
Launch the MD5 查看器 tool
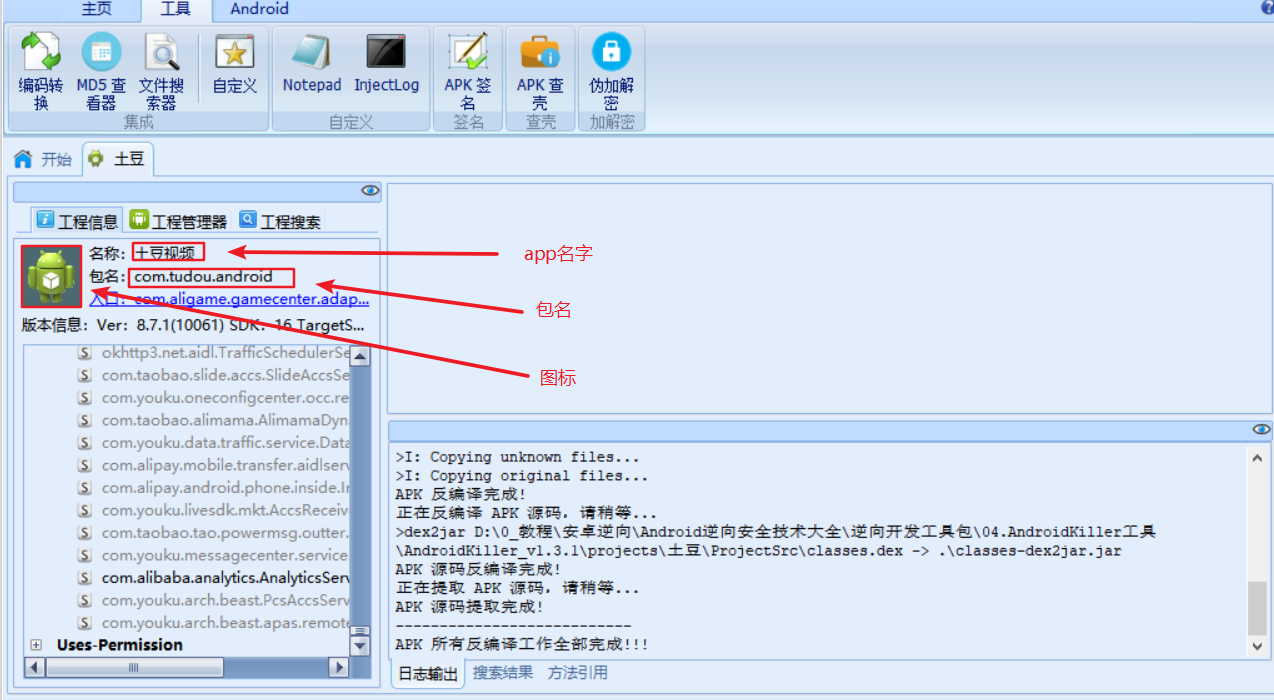(x=101, y=70)
